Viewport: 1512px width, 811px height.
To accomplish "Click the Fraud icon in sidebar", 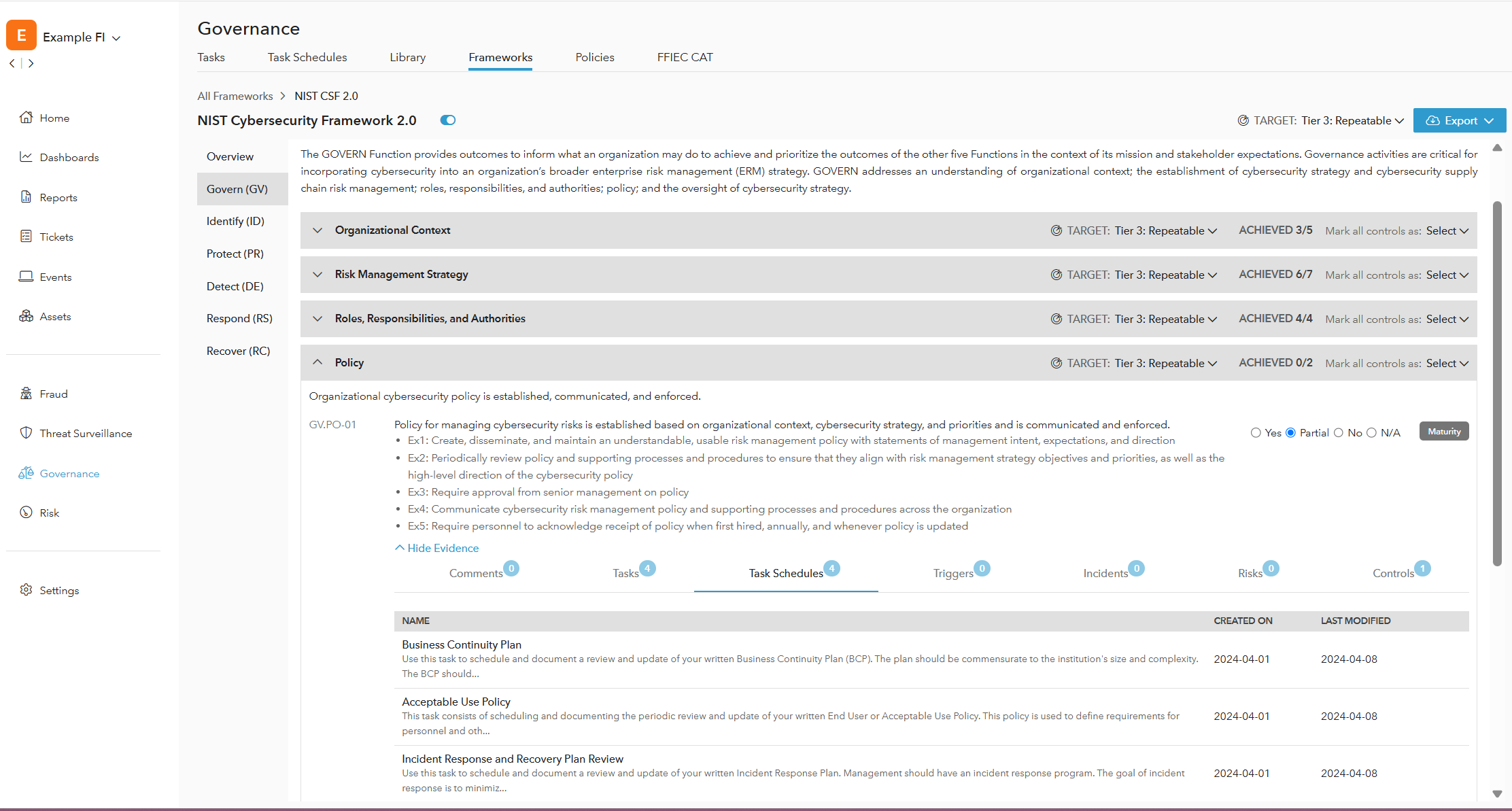I will click(x=26, y=394).
